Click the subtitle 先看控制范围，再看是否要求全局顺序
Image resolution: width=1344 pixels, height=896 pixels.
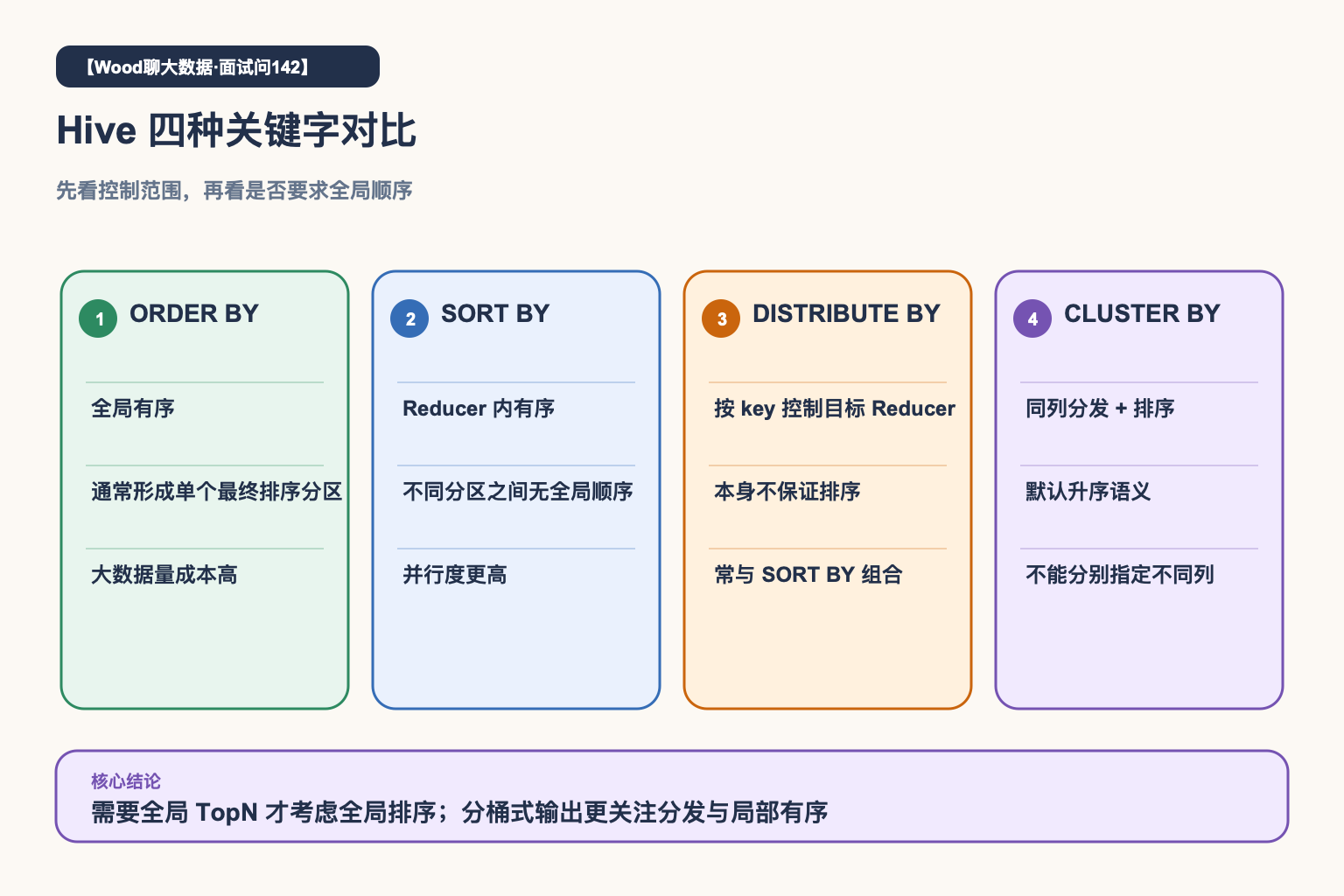(234, 190)
